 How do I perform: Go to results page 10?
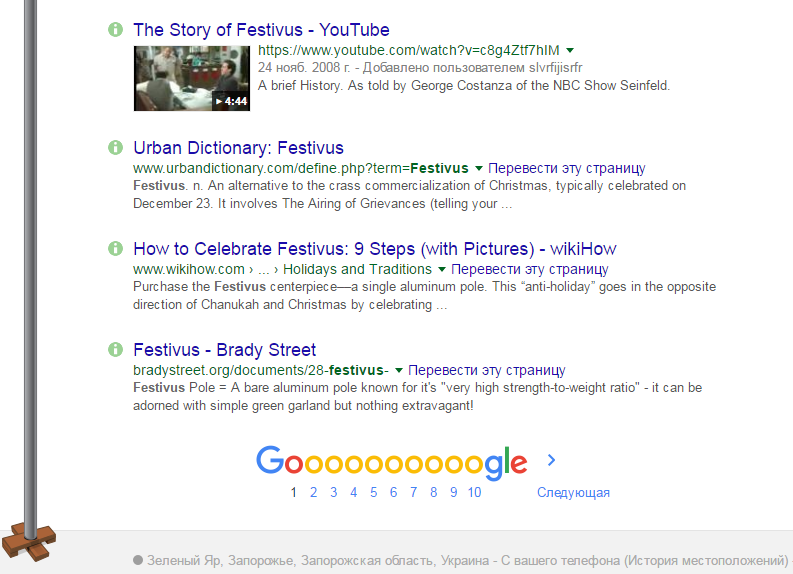click(x=474, y=492)
